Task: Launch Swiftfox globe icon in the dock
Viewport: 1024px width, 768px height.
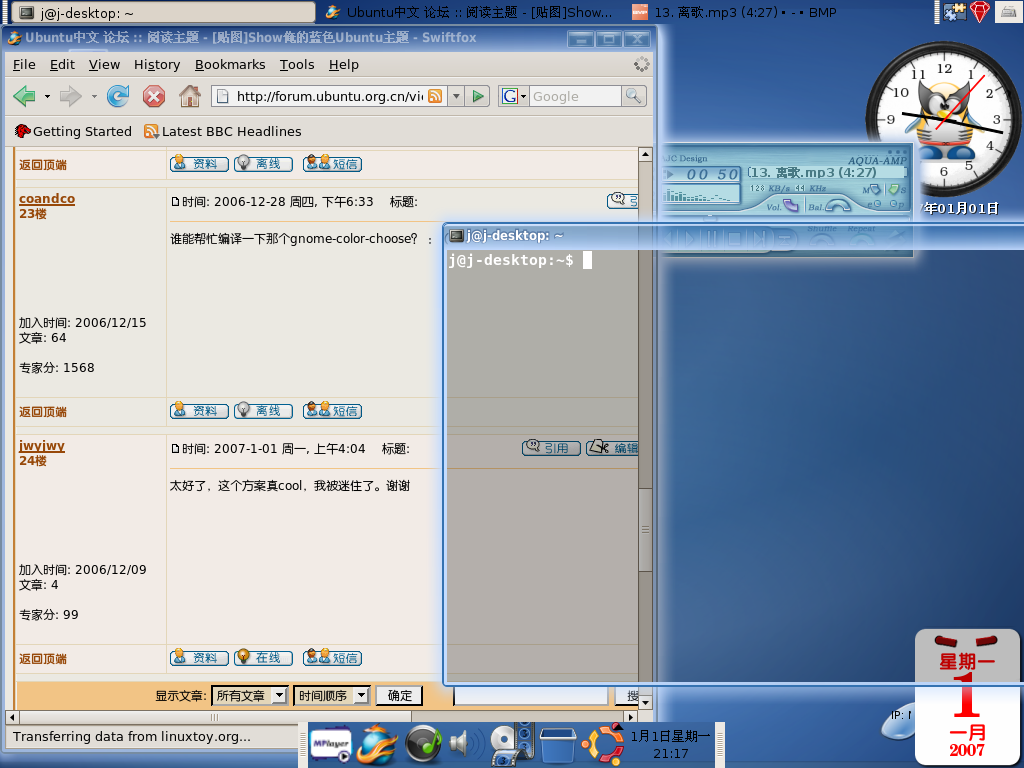Action: click(x=377, y=744)
